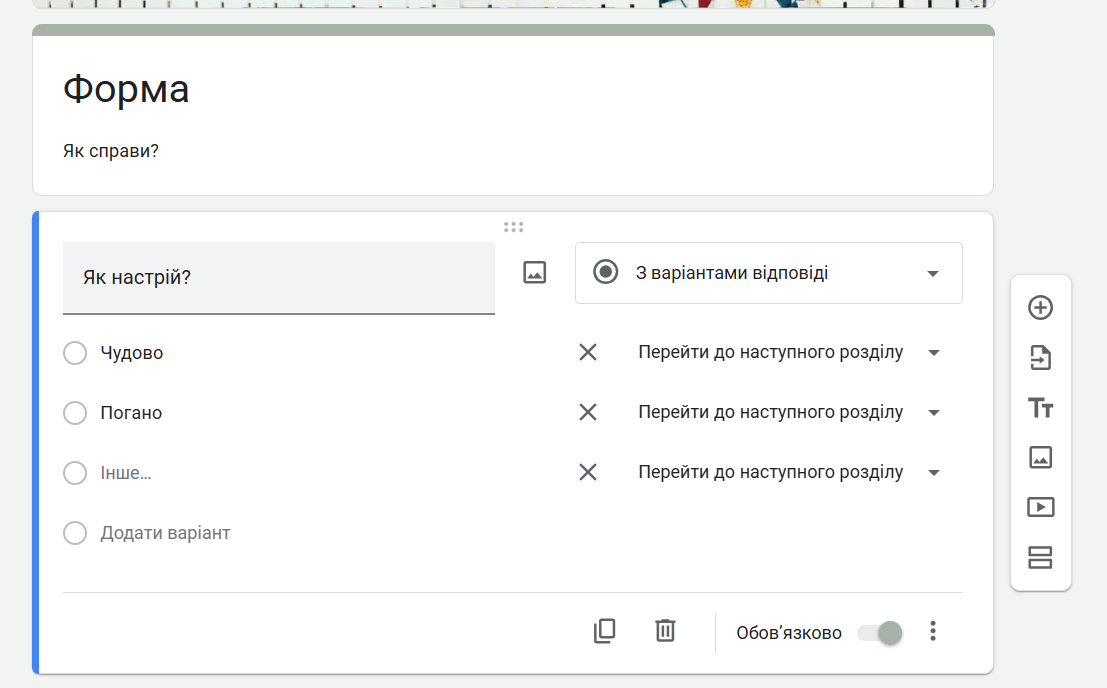
Task: Remove the 'Погано' option with the X
Action: (x=588, y=412)
